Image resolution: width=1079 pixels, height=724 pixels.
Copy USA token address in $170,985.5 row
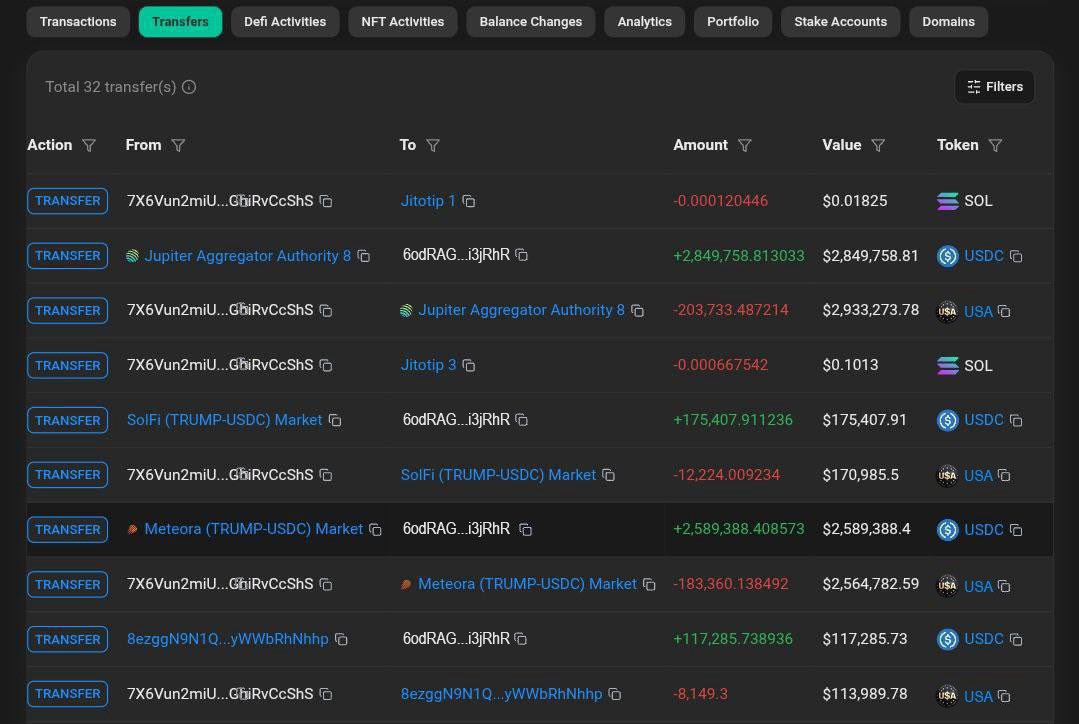(1004, 476)
